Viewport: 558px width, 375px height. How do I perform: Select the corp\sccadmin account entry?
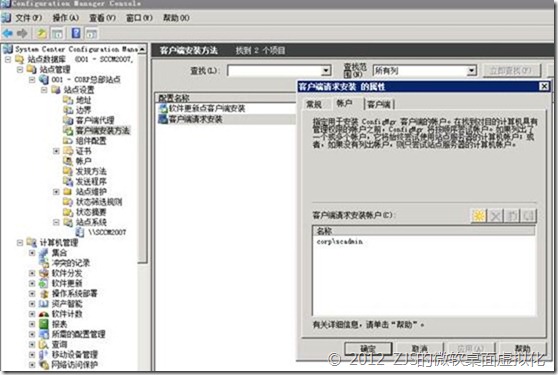click(340, 242)
